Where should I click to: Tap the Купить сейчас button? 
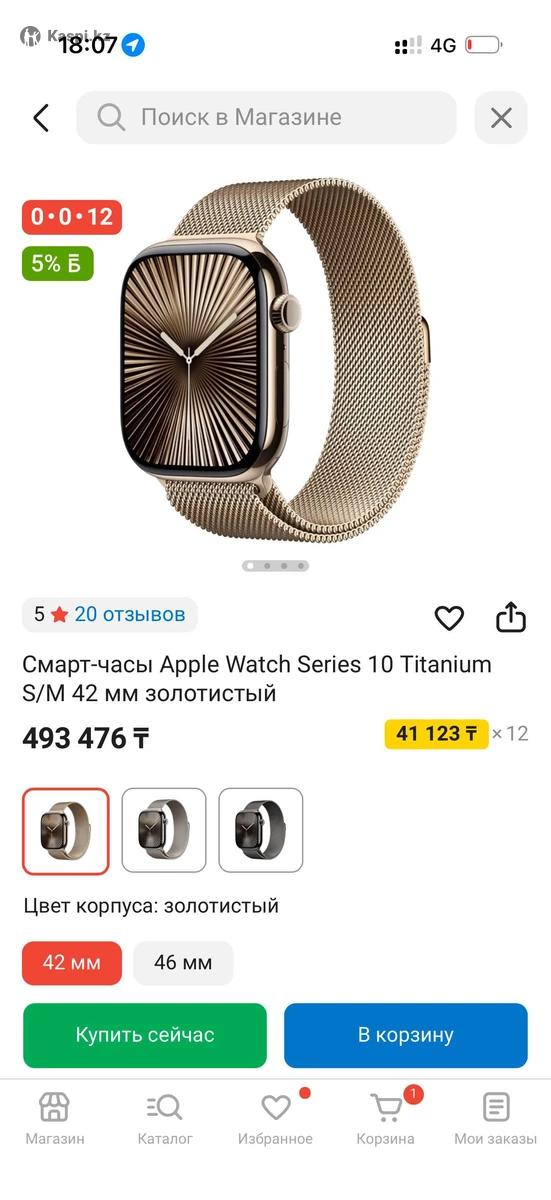pos(145,1035)
